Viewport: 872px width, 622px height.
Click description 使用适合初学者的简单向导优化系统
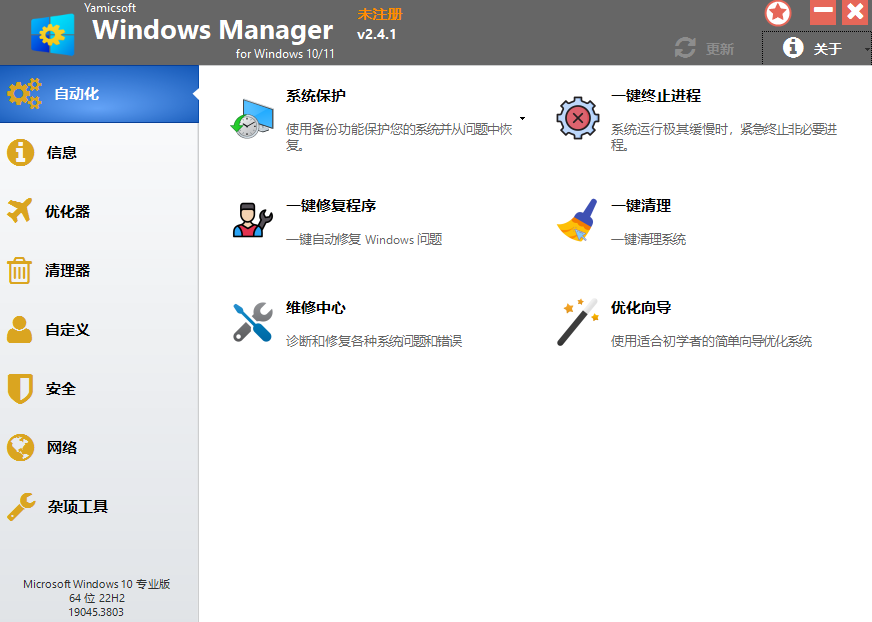[711, 341]
